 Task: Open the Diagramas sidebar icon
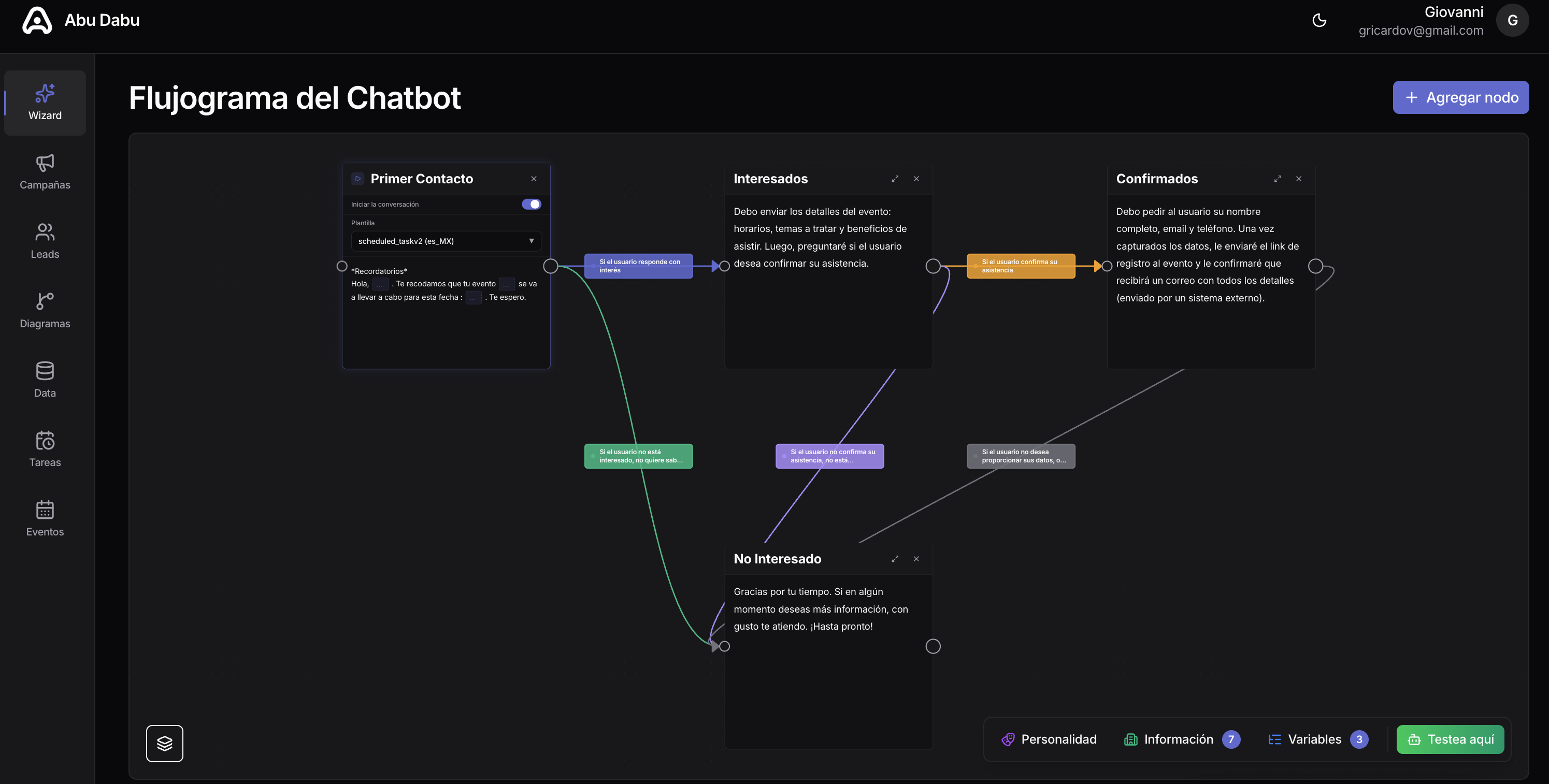click(x=45, y=310)
